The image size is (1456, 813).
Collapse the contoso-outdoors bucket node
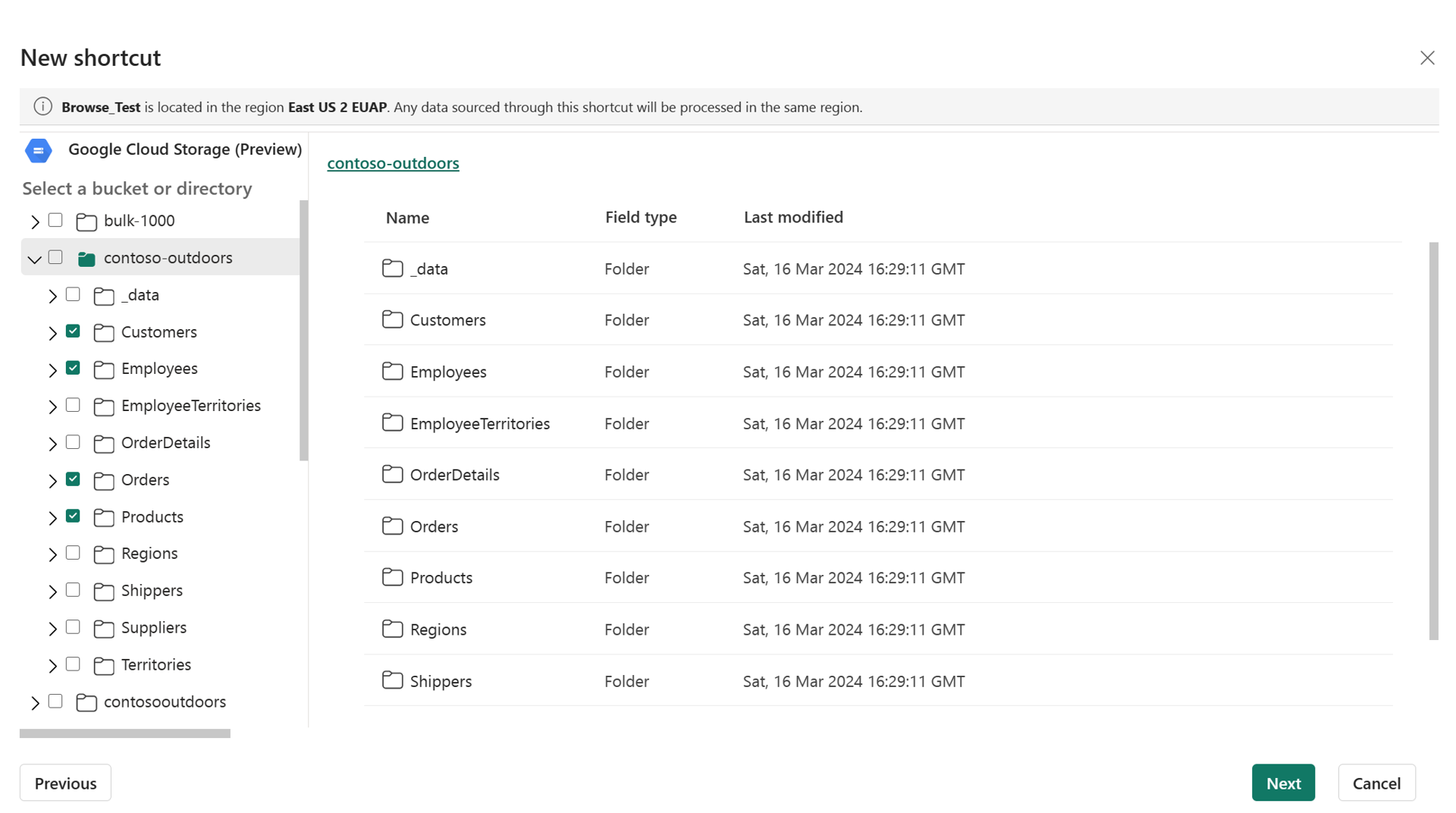click(x=34, y=259)
